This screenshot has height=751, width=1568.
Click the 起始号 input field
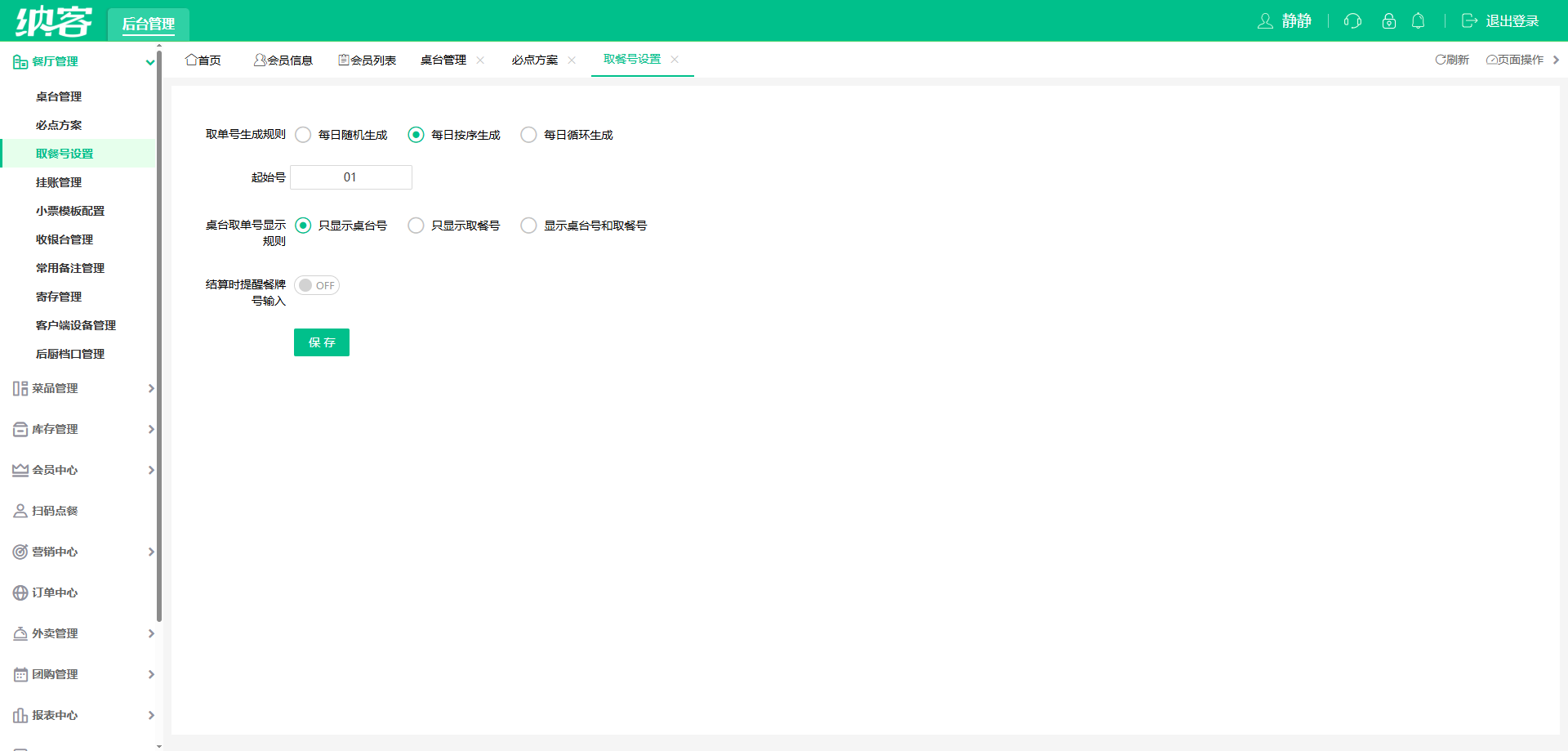tap(351, 177)
